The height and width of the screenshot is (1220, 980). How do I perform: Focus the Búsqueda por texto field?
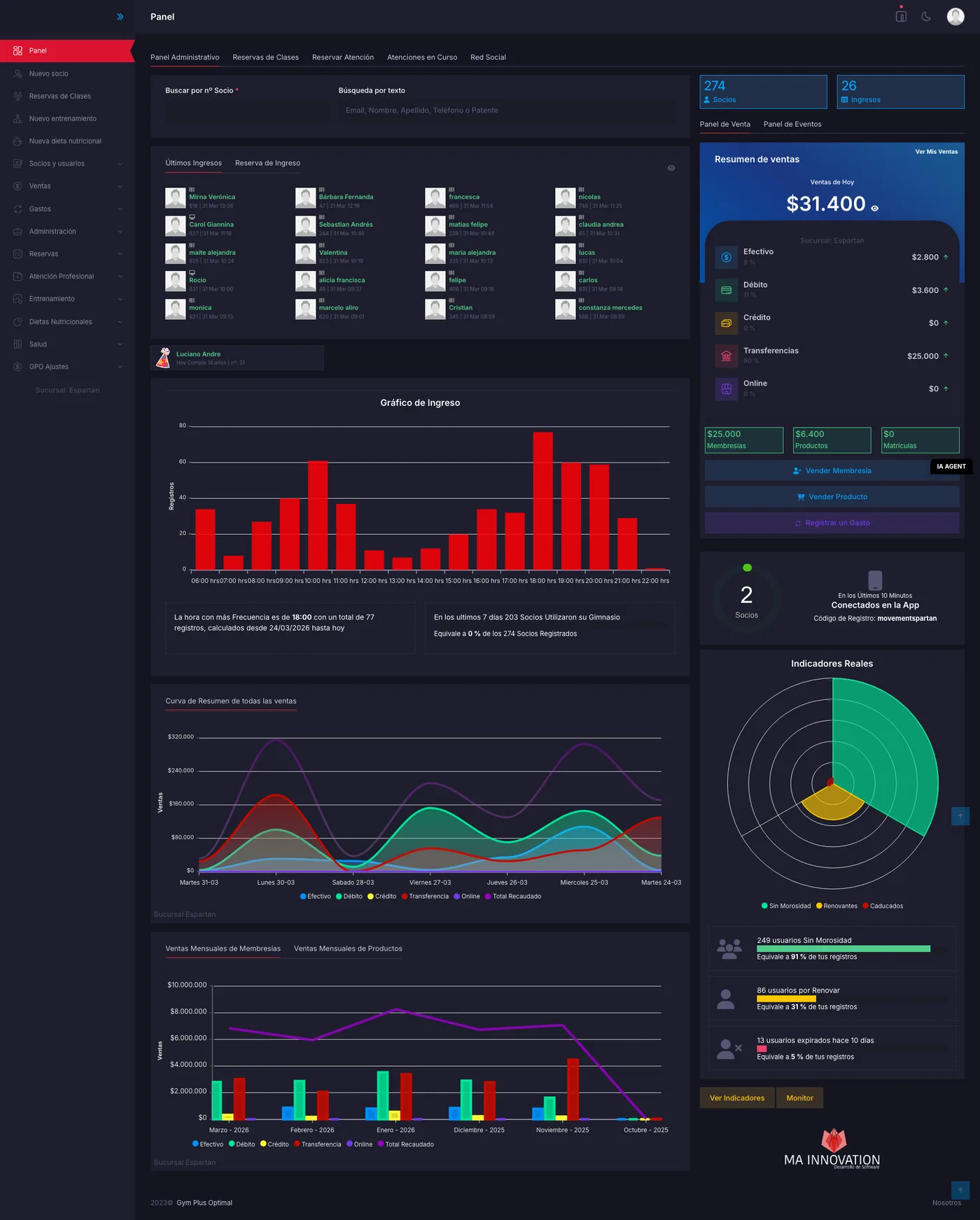(507, 111)
